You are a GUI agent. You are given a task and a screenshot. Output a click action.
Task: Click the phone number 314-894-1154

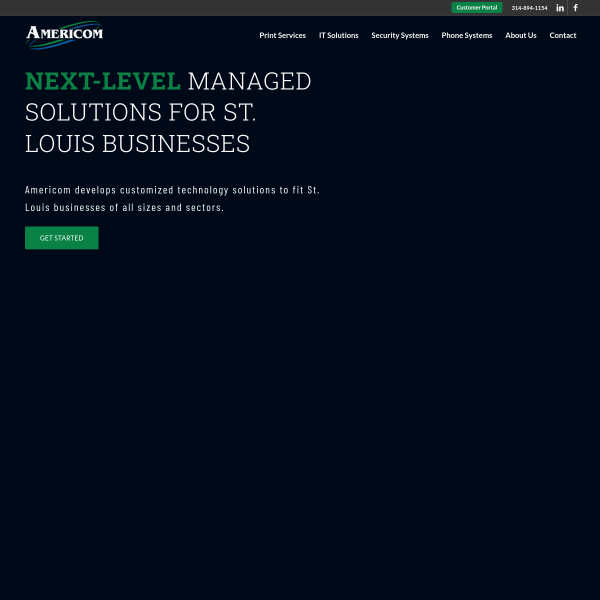(x=529, y=8)
